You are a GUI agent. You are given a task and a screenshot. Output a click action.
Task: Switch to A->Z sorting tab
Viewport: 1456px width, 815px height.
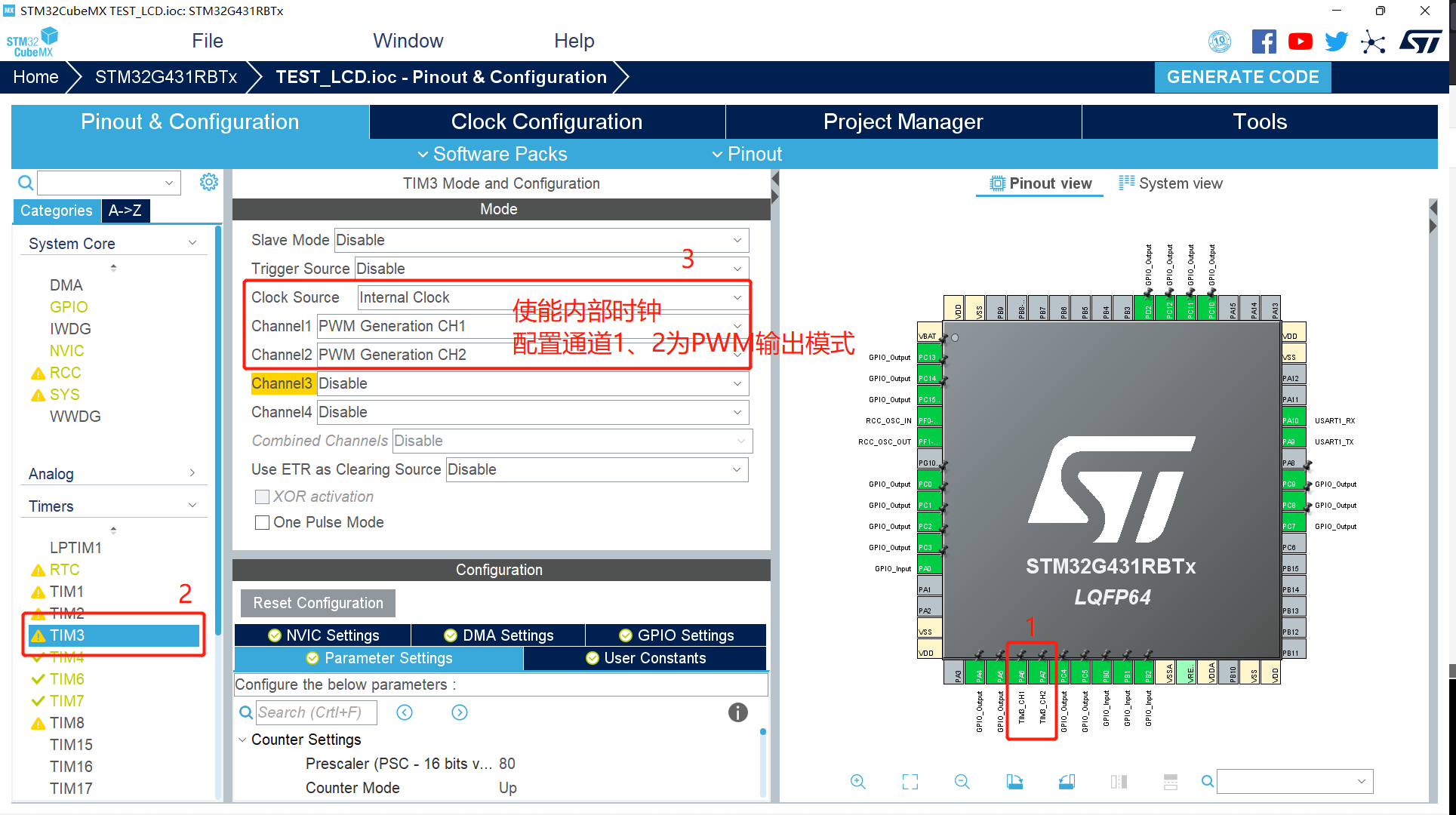(125, 211)
